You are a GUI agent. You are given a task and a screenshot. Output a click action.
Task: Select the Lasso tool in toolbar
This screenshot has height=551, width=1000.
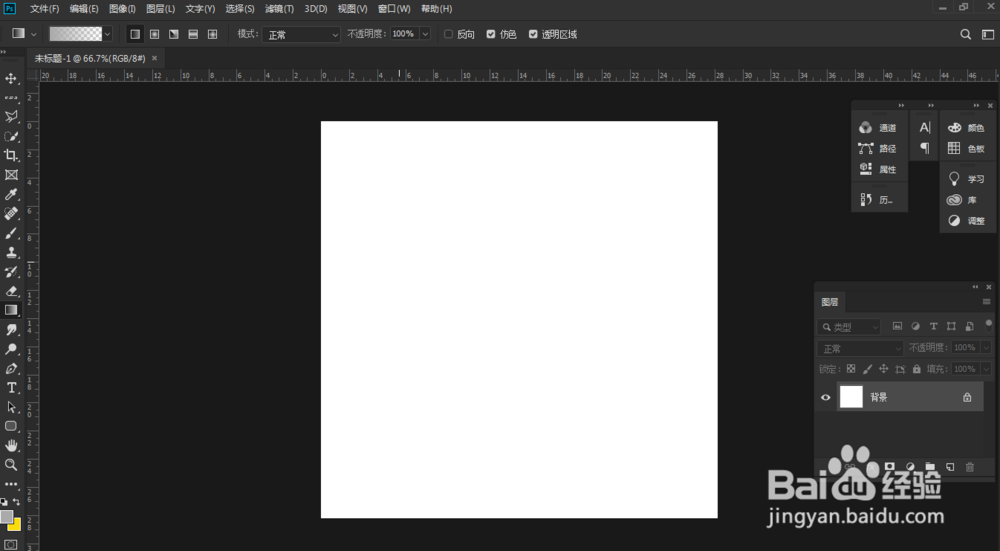11,117
